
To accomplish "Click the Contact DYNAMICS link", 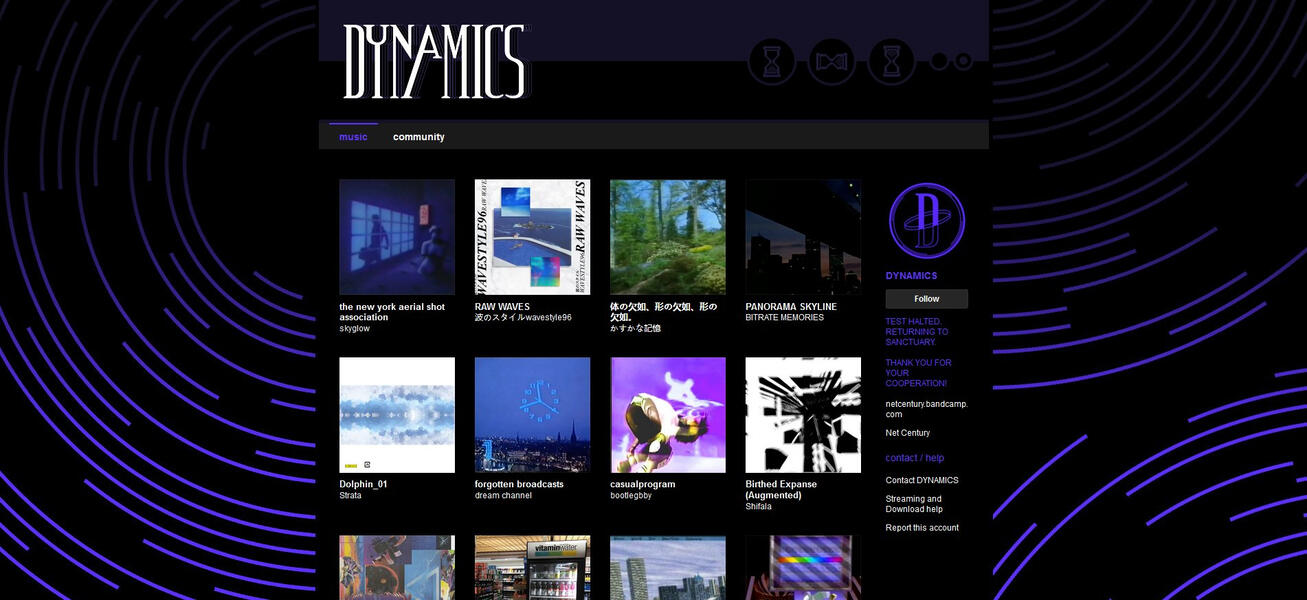I will click(x=921, y=480).
